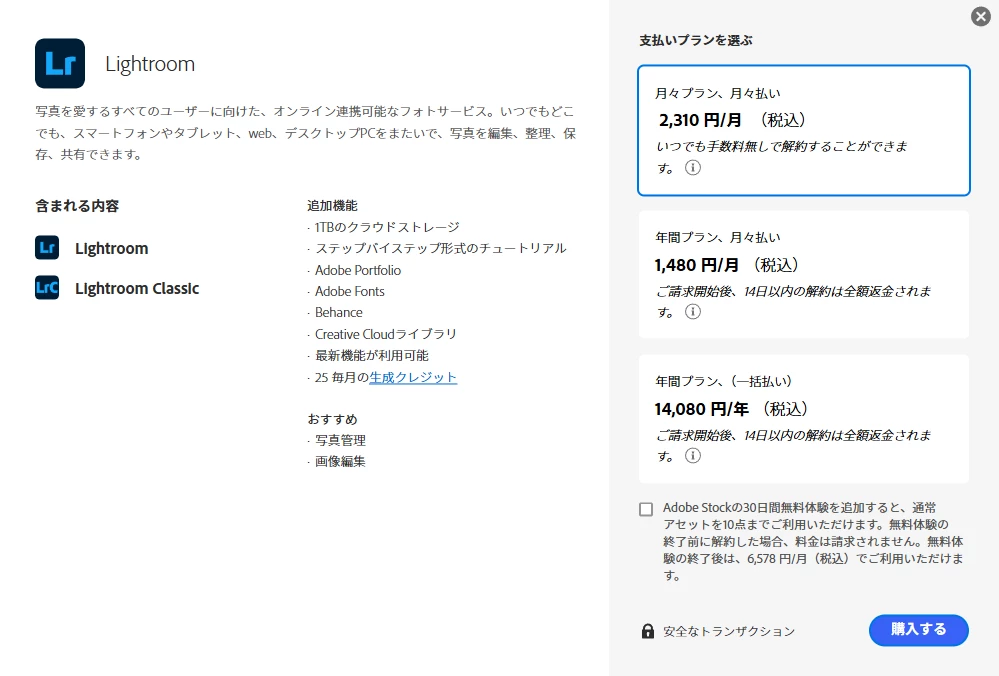Click the 購入する purchase button
The width and height of the screenshot is (999, 676).
coord(918,630)
